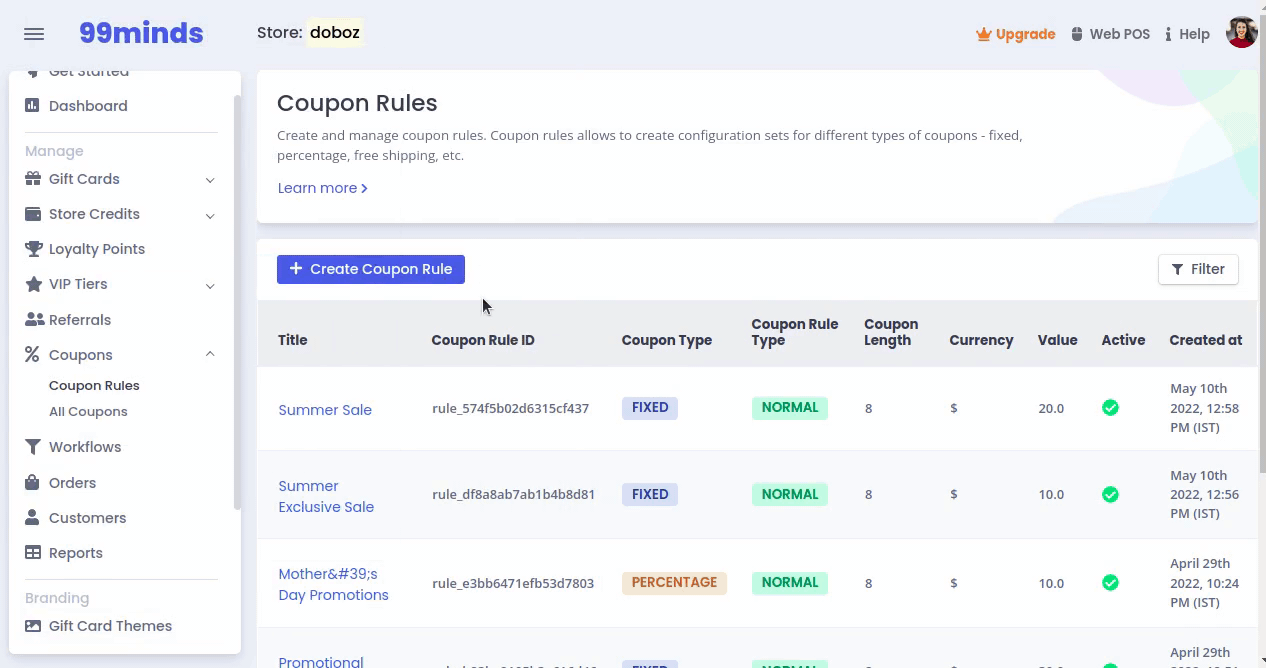Click PERCENTAGE badge in Mother's Day row
This screenshot has height=668, width=1266.
click(x=674, y=583)
